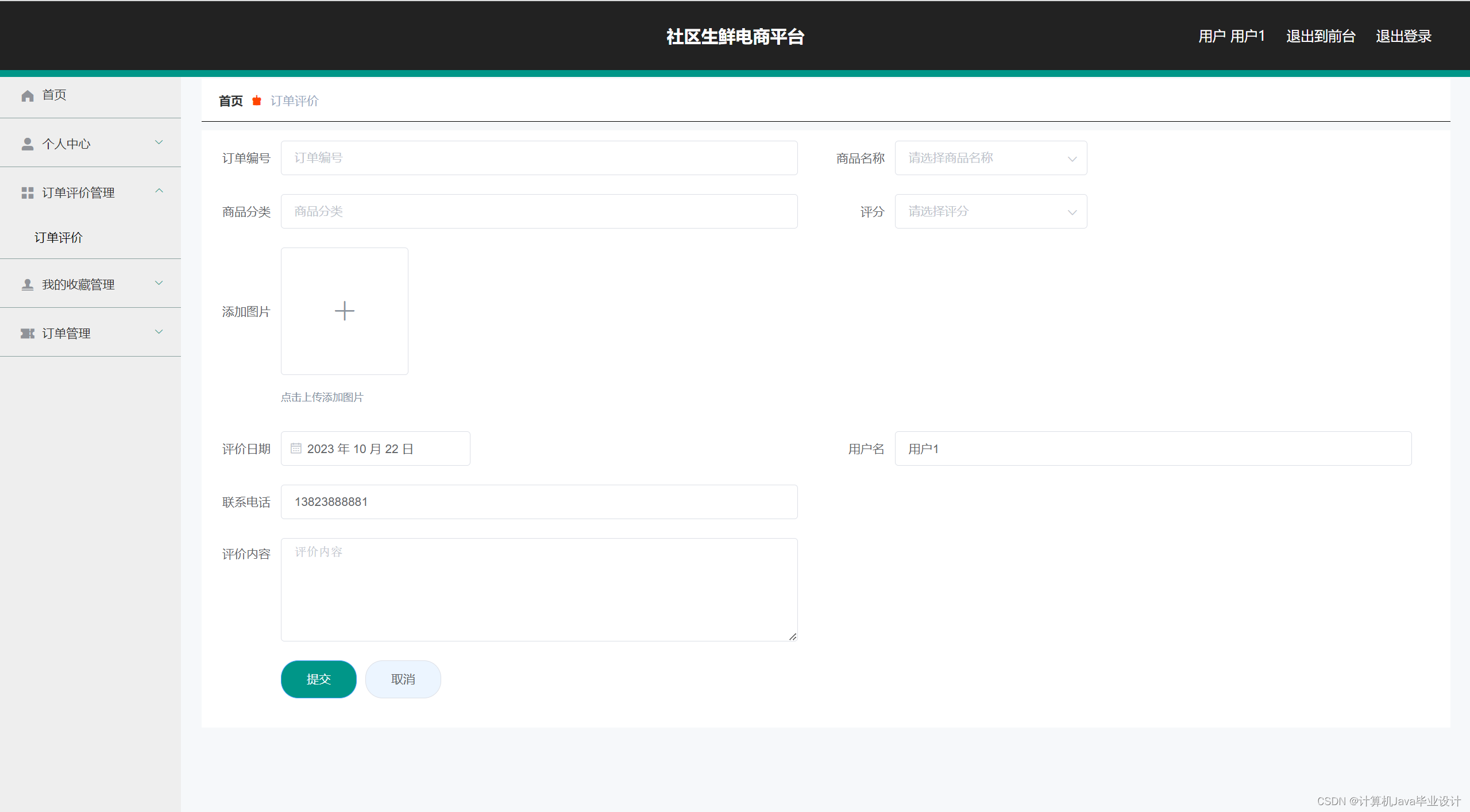Open the 评分 rating dropdown
The width and height of the screenshot is (1470, 812).
pos(990,211)
